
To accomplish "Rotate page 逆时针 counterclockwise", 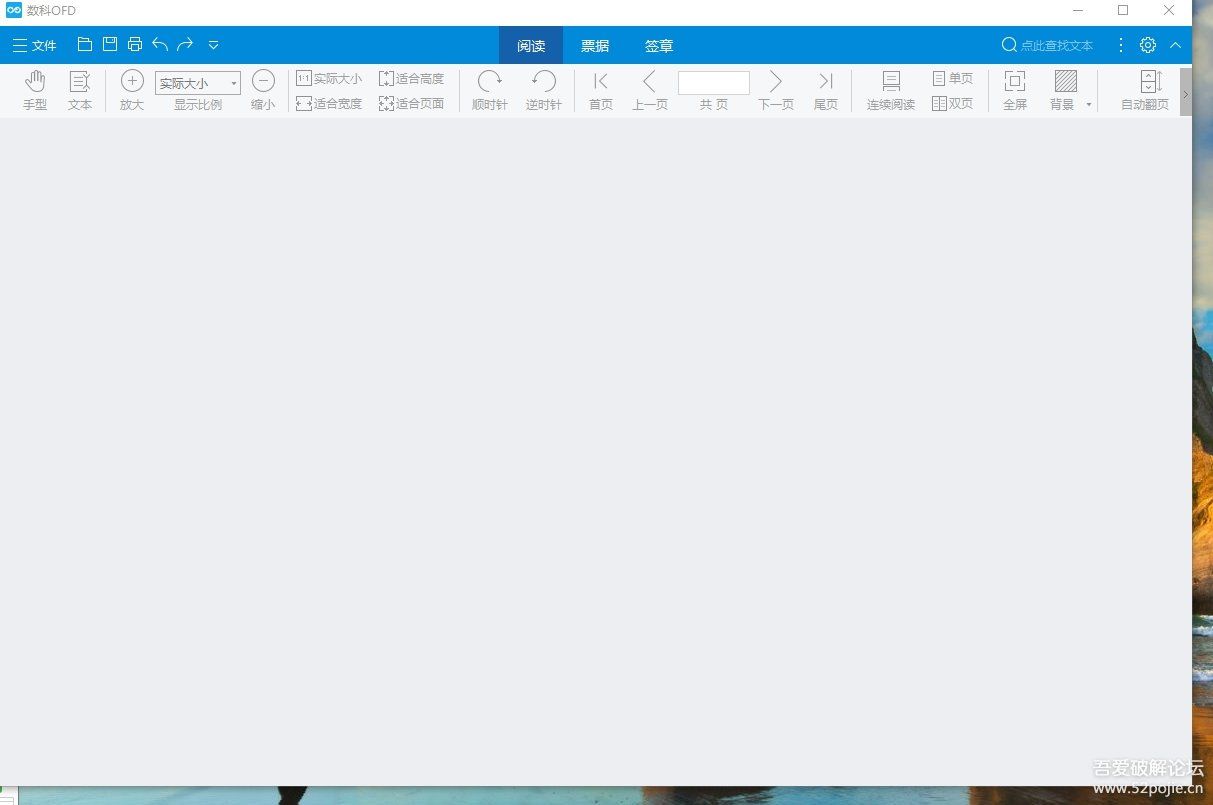I will pos(544,90).
